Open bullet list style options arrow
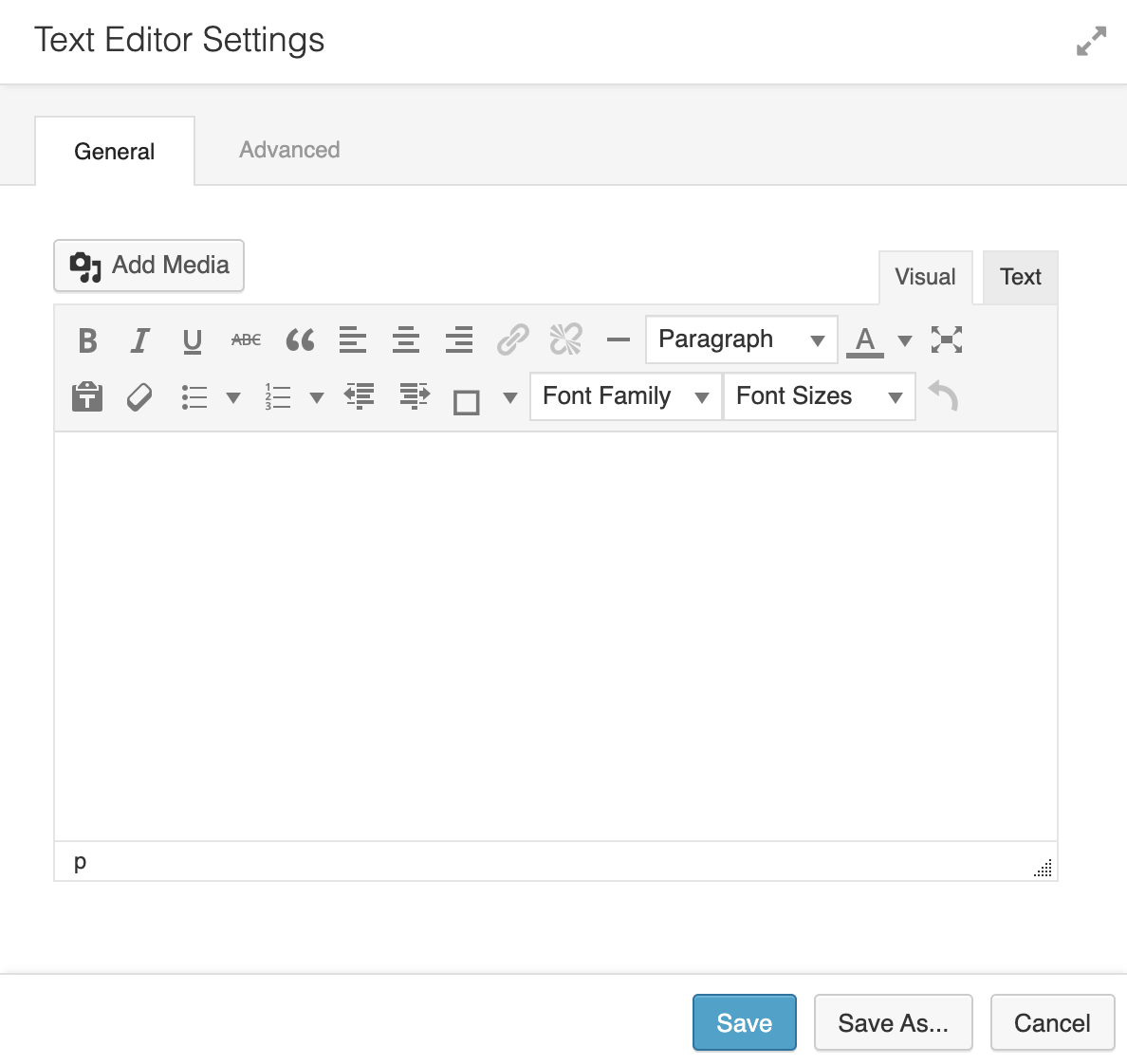1127x1064 pixels. 232,397
